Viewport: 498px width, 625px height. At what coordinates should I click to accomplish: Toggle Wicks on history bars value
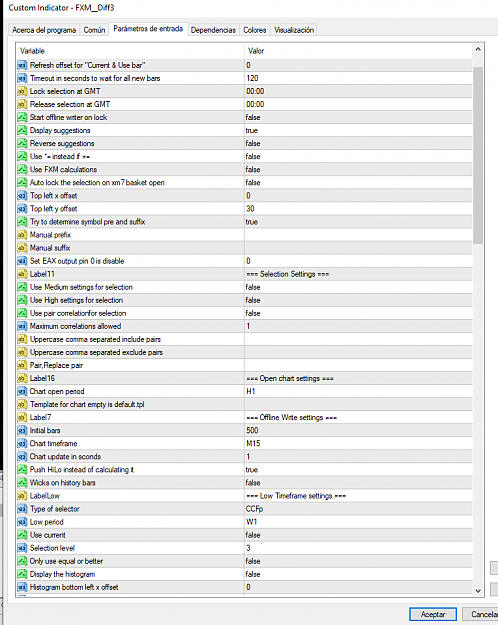click(358, 483)
